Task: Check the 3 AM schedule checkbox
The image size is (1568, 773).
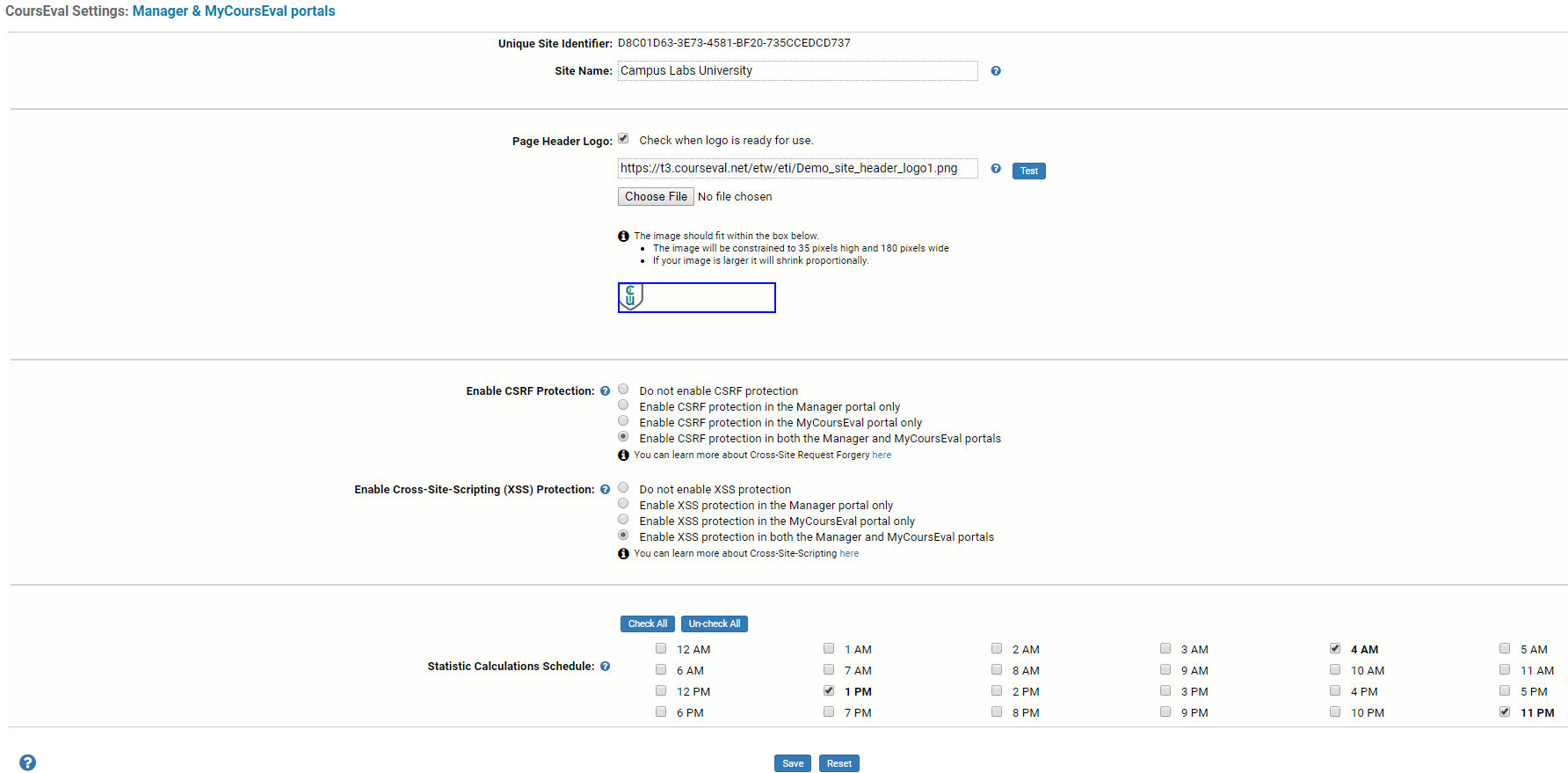Action: click(x=1165, y=649)
